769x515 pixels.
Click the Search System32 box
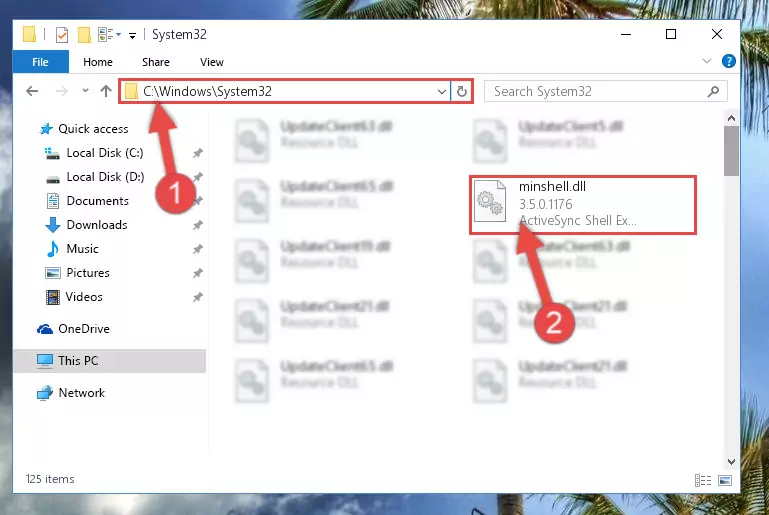point(605,91)
